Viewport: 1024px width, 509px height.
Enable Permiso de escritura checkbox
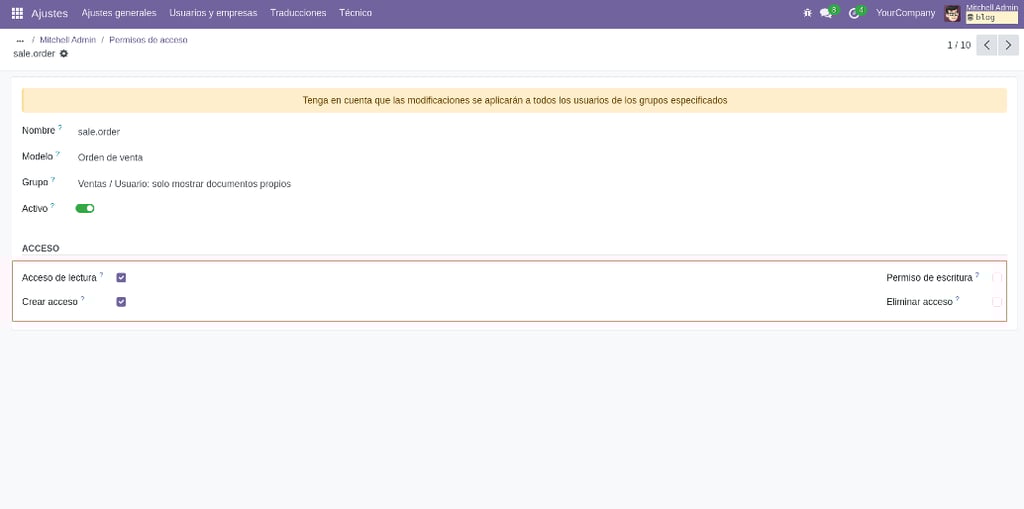(997, 278)
